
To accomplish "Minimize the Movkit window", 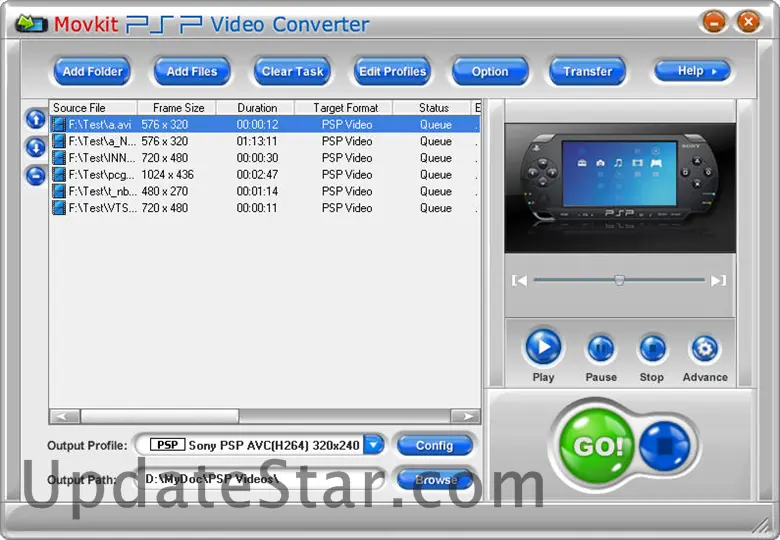I will (x=714, y=22).
